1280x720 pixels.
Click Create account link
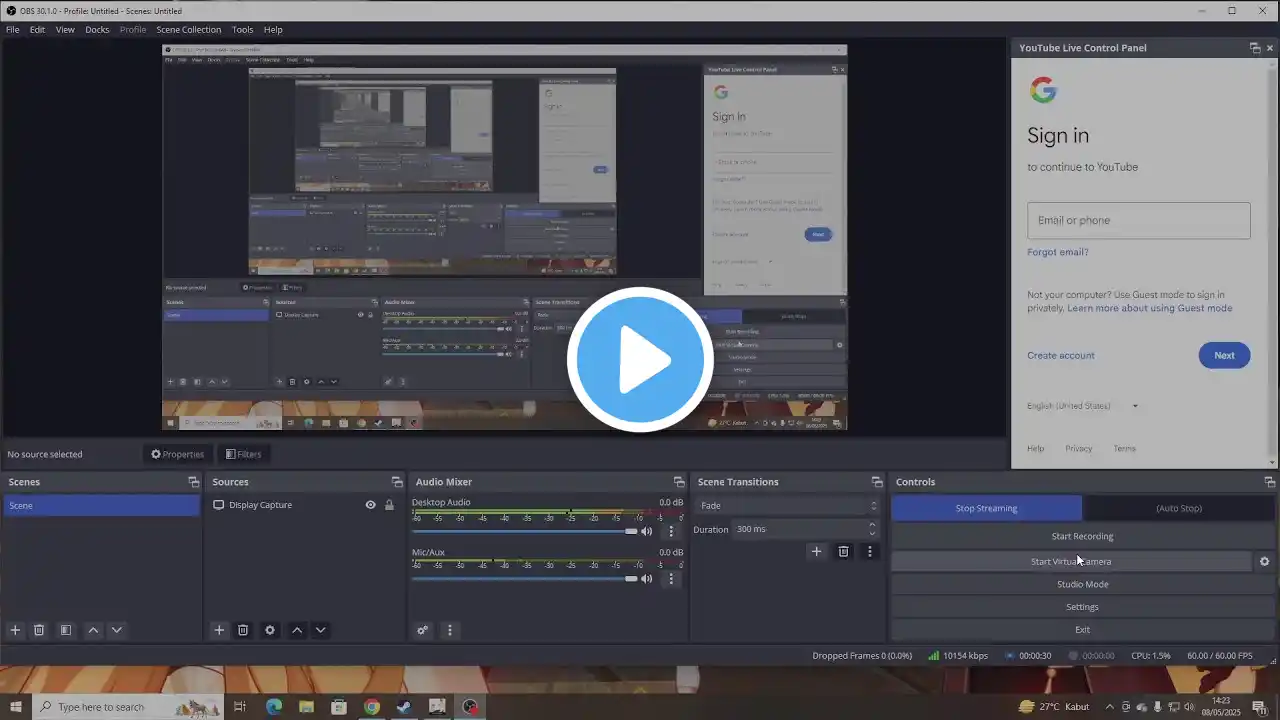pos(1061,355)
